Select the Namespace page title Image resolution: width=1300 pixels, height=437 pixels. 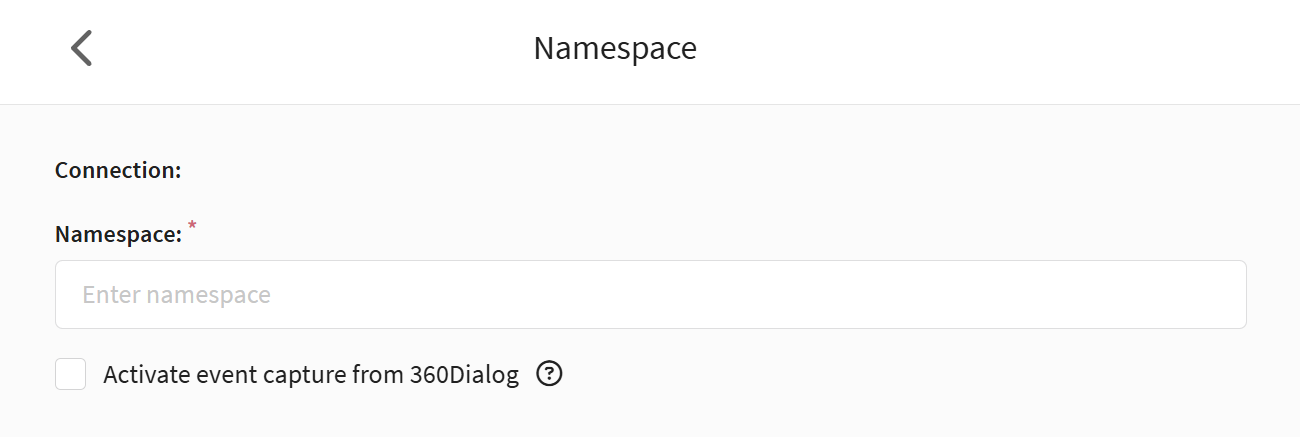[615, 48]
